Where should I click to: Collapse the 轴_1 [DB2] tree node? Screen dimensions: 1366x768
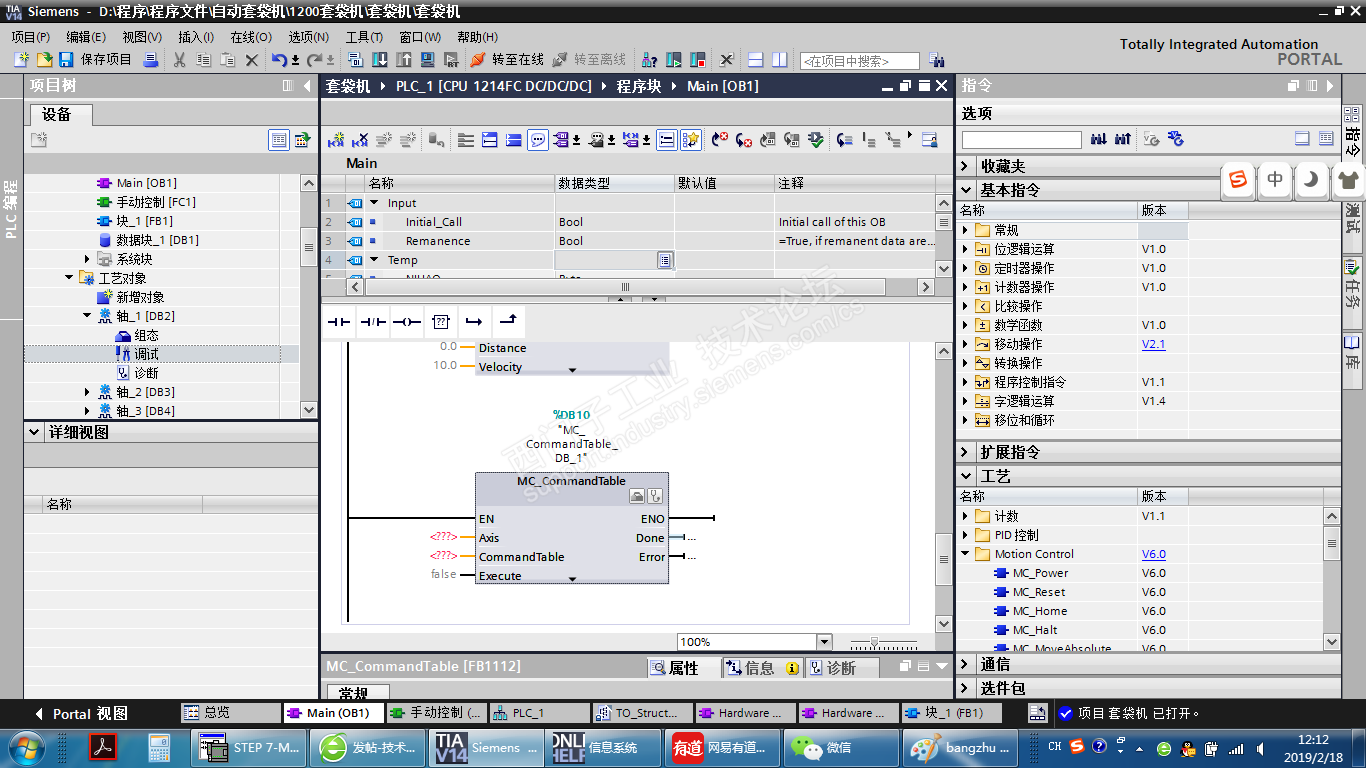[88, 316]
